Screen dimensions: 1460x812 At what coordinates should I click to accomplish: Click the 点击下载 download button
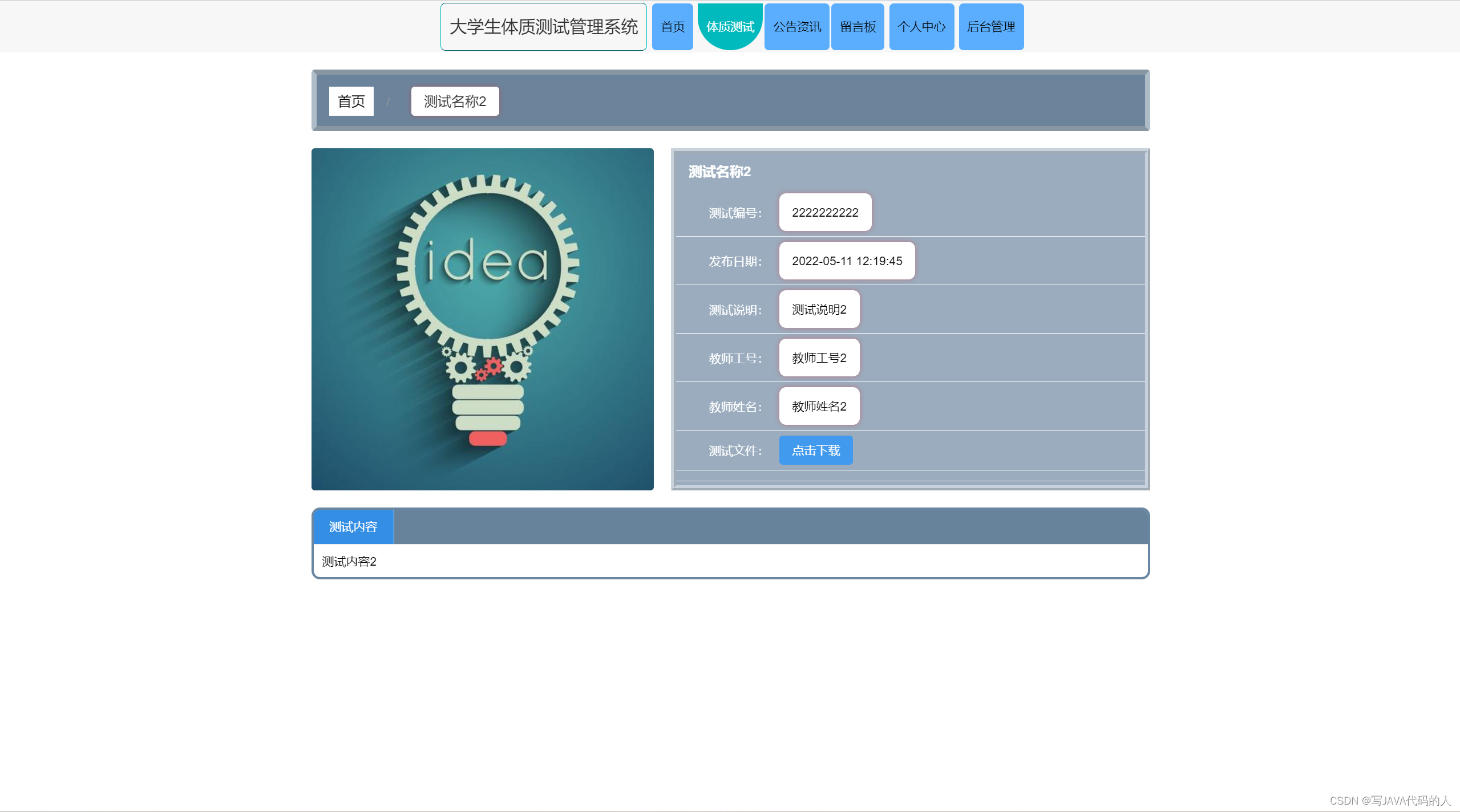pos(816,450)
